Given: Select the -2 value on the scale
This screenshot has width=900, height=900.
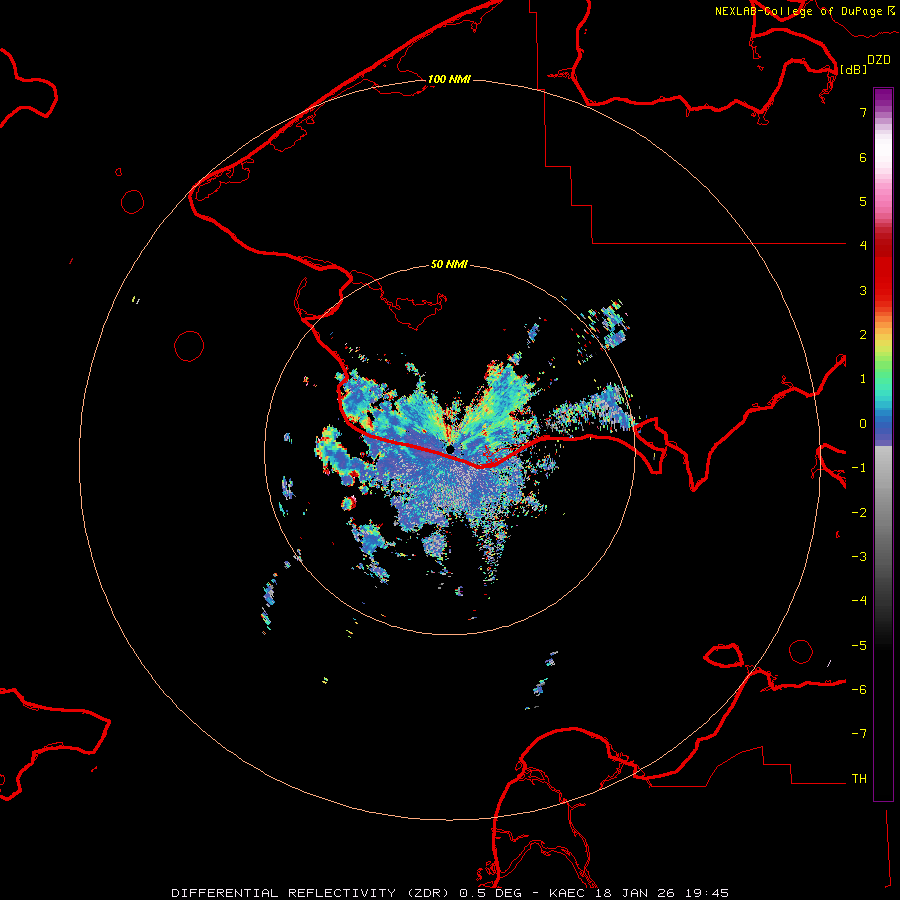Looking at the screenshot, I should (859, 513).
